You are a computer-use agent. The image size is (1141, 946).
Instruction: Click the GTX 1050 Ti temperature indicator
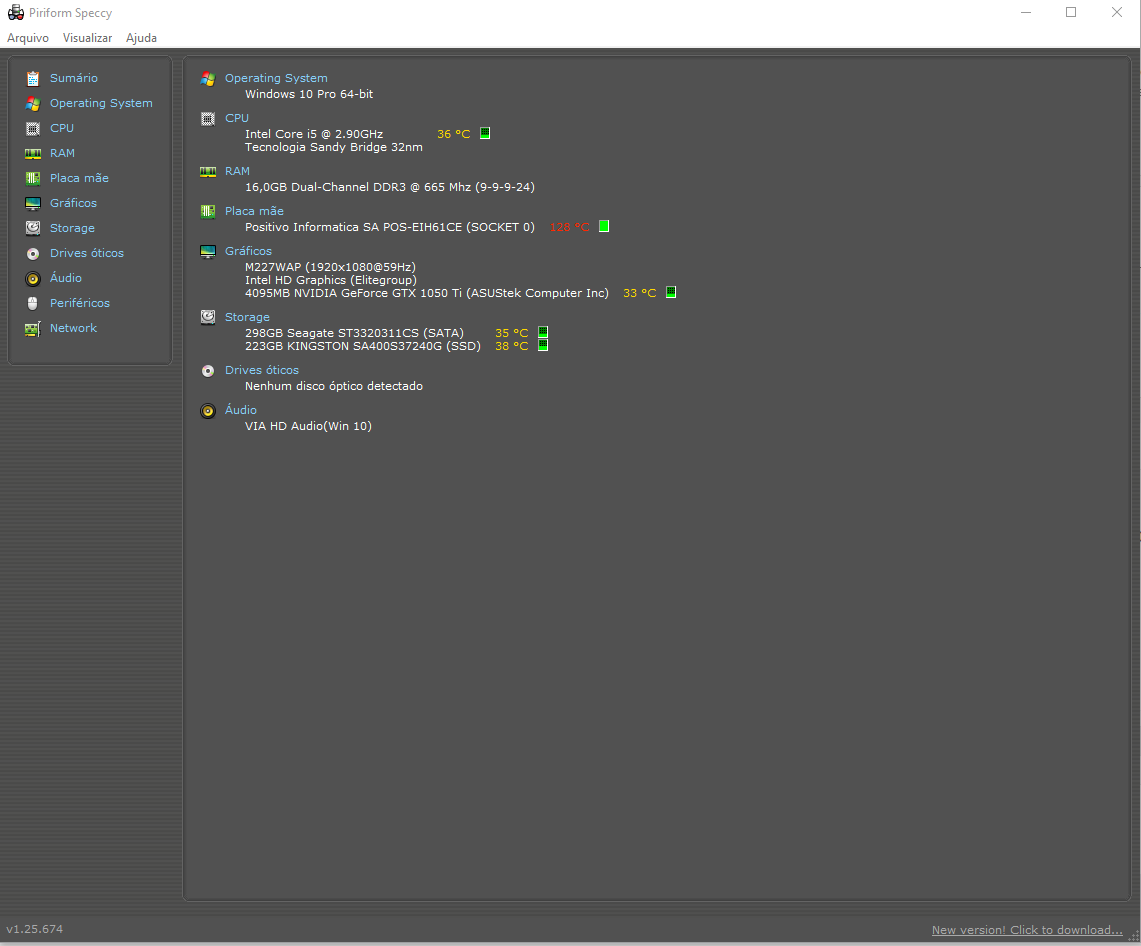tap(671, 293)
